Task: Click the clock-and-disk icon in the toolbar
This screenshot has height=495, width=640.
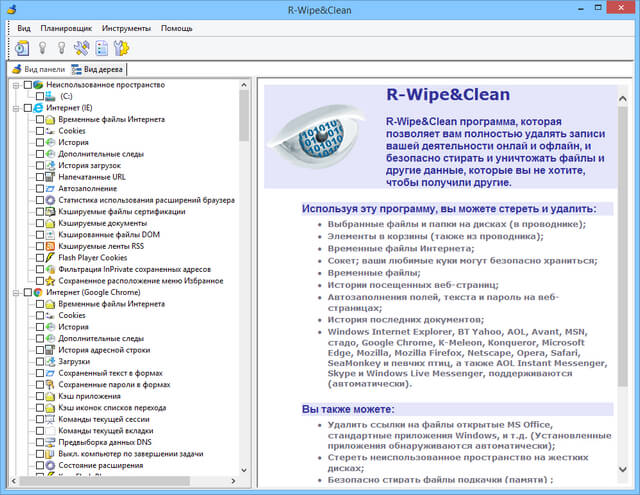Action: pyautogui.click(x=22, y=47)
